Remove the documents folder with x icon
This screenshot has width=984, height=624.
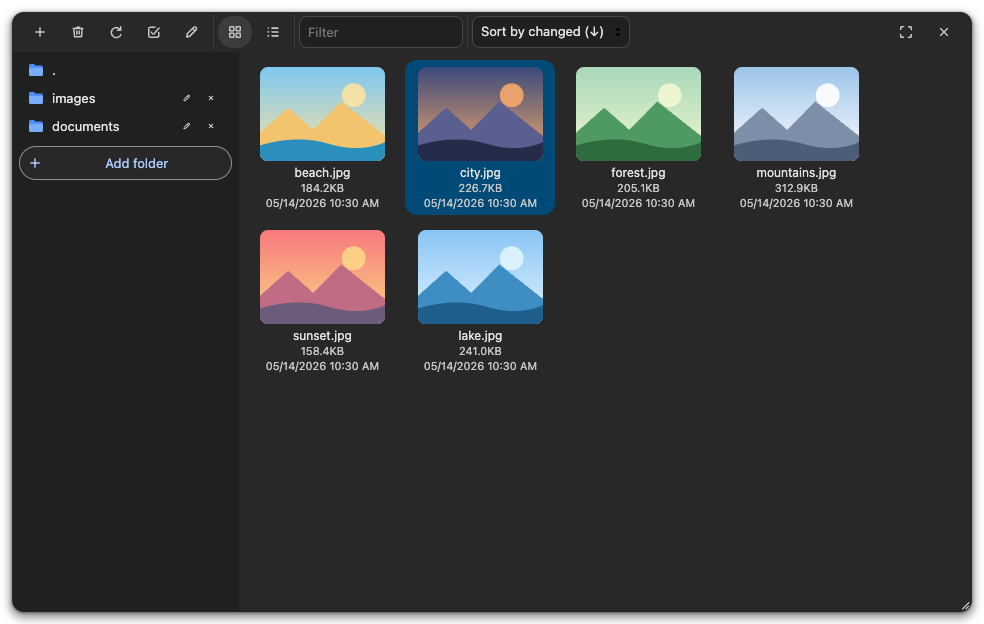(x=211, y=126)
